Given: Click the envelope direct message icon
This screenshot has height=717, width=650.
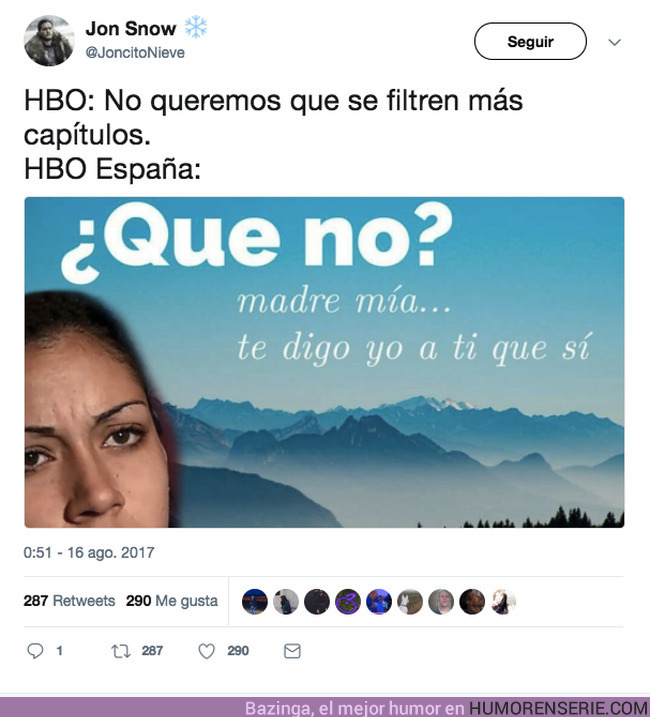Looking at the screenshot, I should (292, 651).
